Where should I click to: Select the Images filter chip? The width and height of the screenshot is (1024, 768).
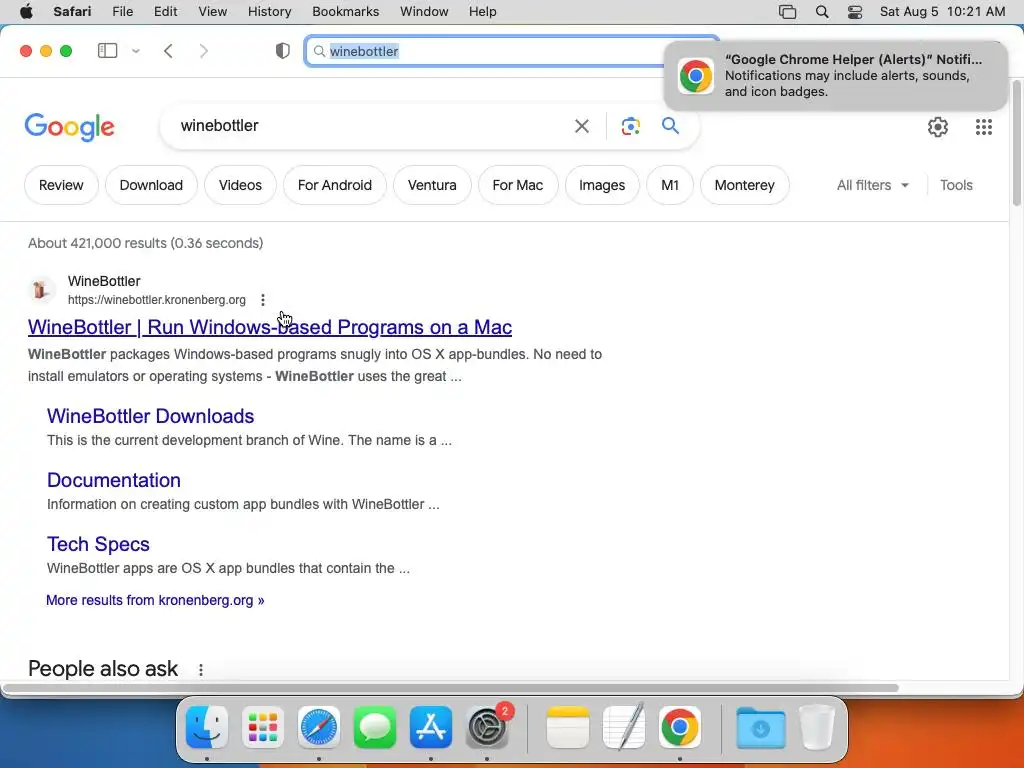point(602,185)
